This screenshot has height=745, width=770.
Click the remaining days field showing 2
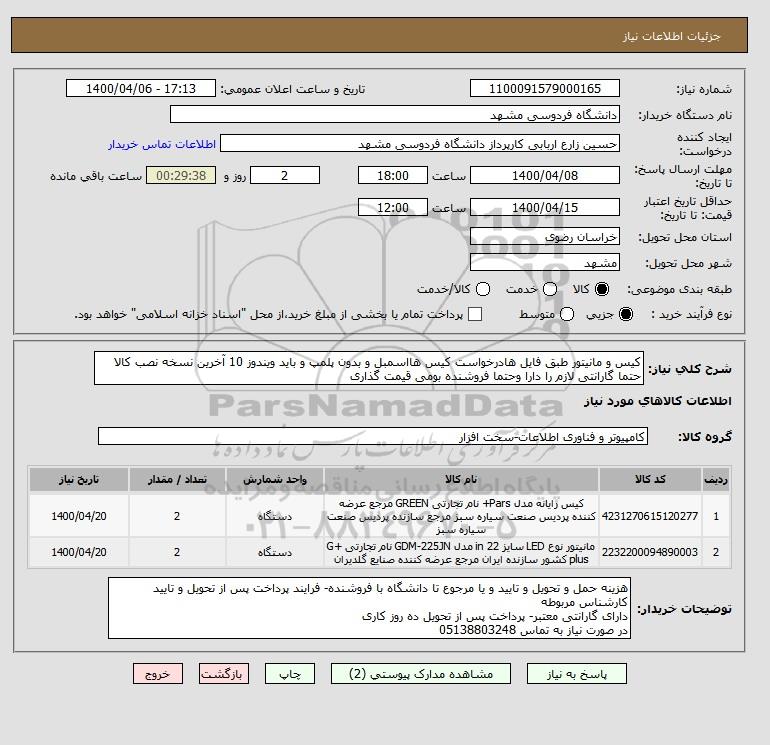[x=285, y=175]
